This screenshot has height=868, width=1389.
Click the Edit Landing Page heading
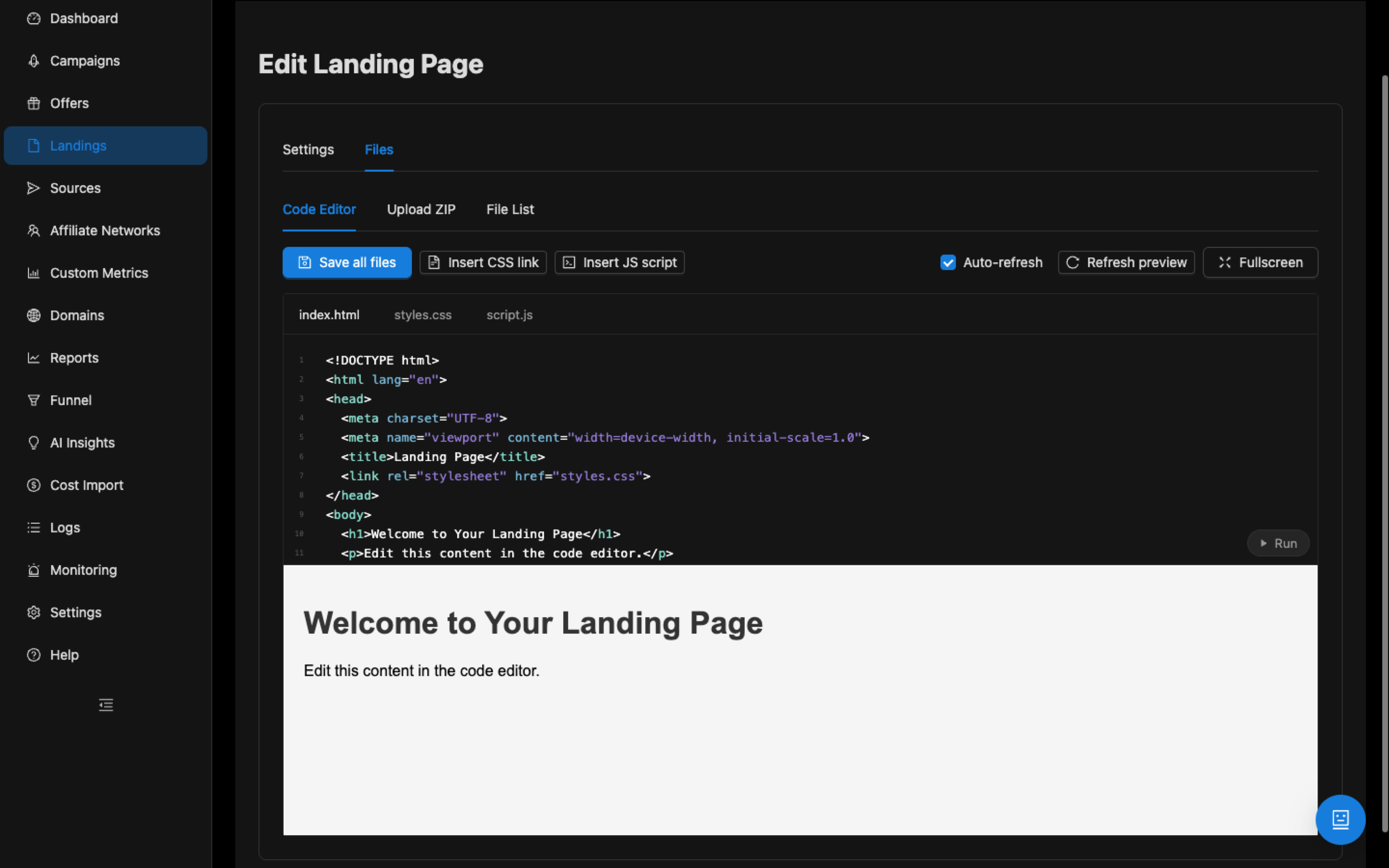[x=371, y=64]
